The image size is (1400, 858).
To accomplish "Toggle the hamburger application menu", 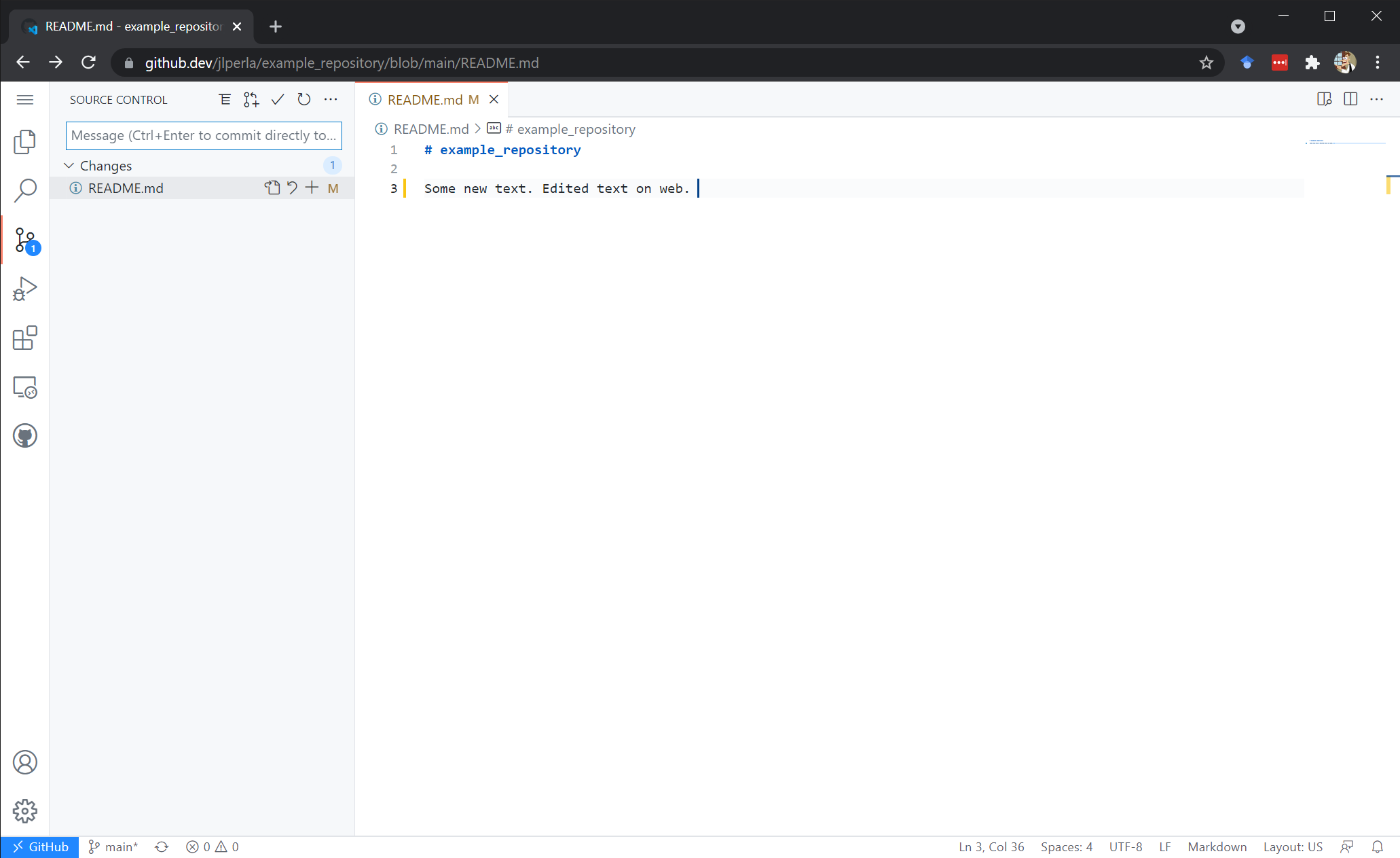I will [25, 100].
